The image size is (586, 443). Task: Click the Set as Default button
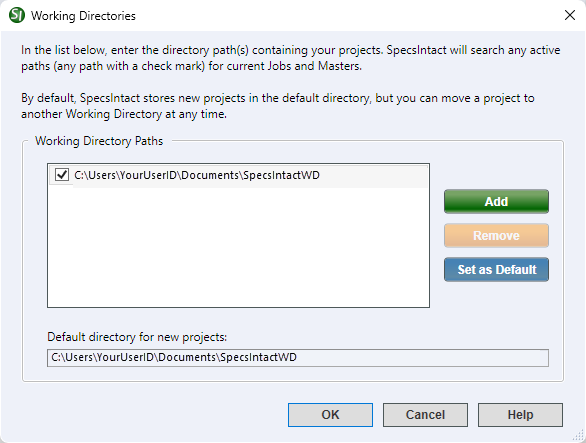tap(496, 270)
